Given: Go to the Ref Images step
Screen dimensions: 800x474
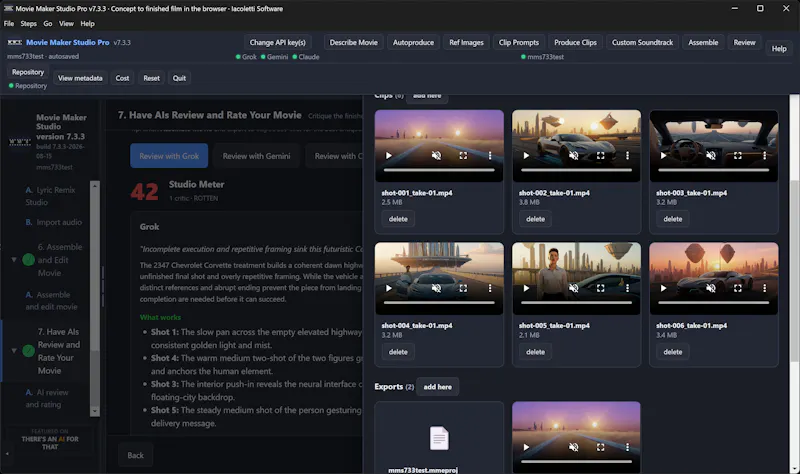Looking at the screenshot, I should pyautogui.click(x=466, y=42).
